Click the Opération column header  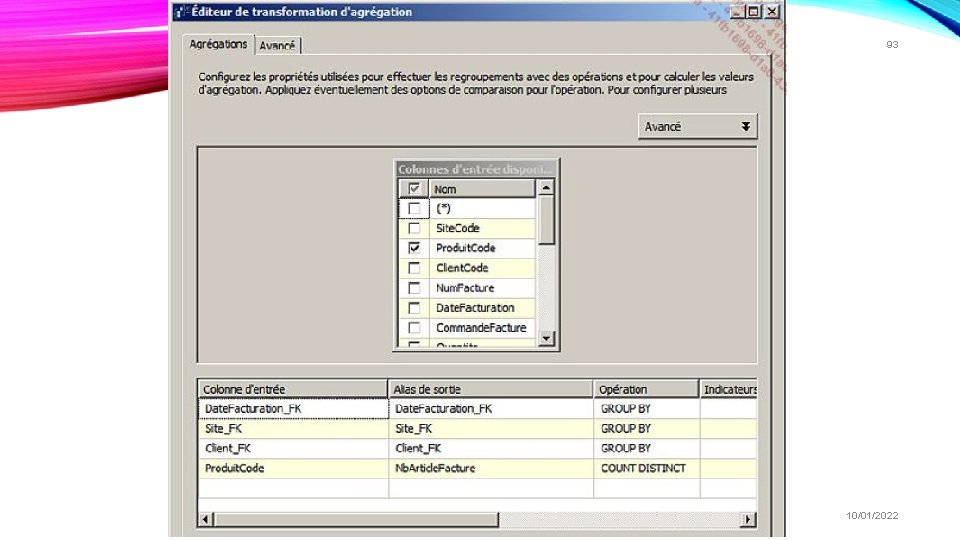pyautogui.click(x=646, y=389)
